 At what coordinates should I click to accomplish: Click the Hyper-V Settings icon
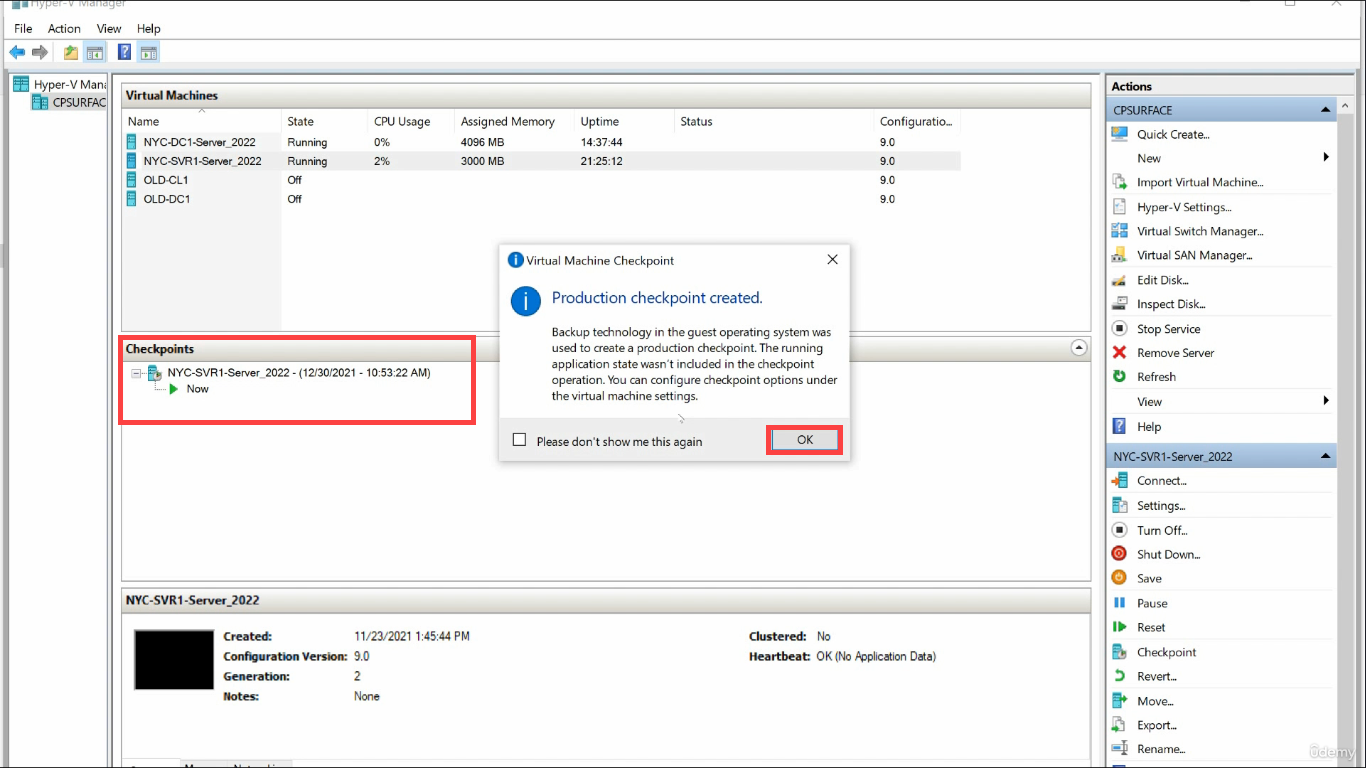[x=1120, y=207]
